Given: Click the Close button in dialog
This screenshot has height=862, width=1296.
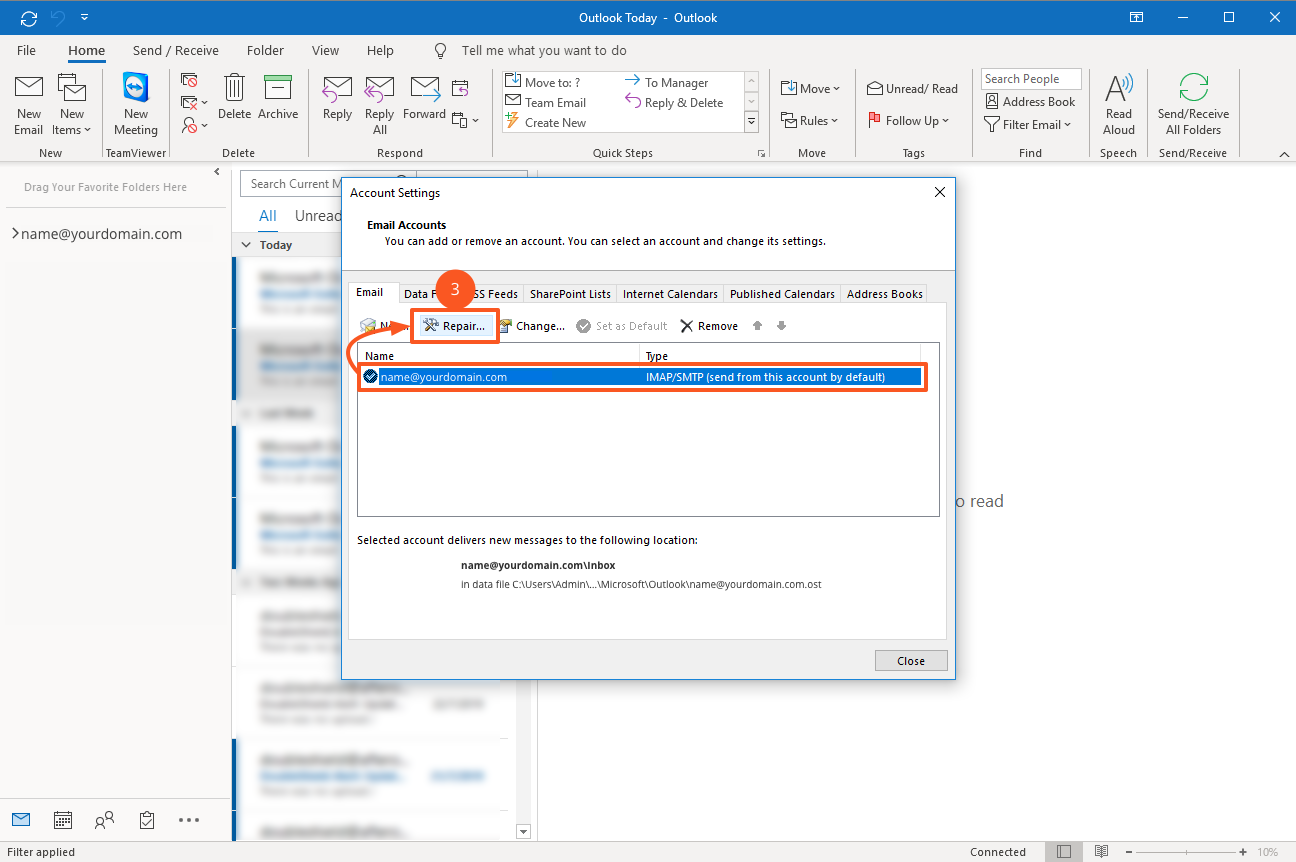Looking at the screenshot, I should click(910, 661).
